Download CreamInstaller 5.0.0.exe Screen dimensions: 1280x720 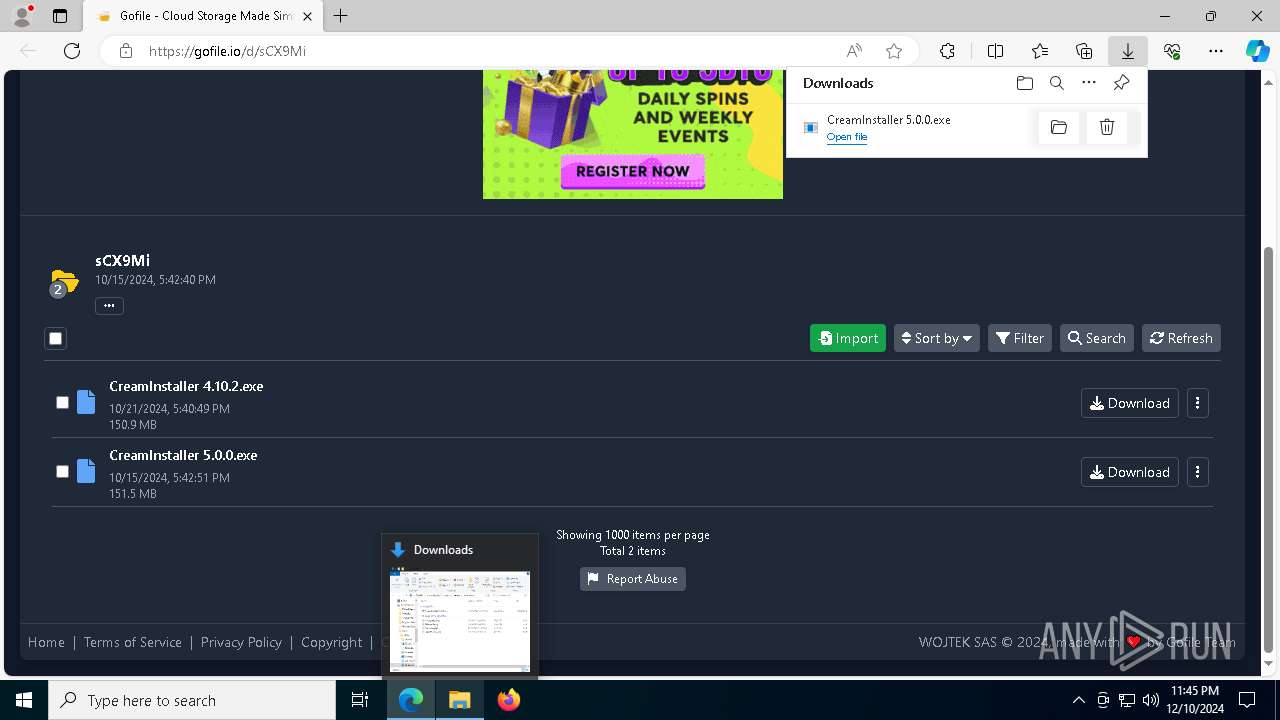(x=1130, y=472)
